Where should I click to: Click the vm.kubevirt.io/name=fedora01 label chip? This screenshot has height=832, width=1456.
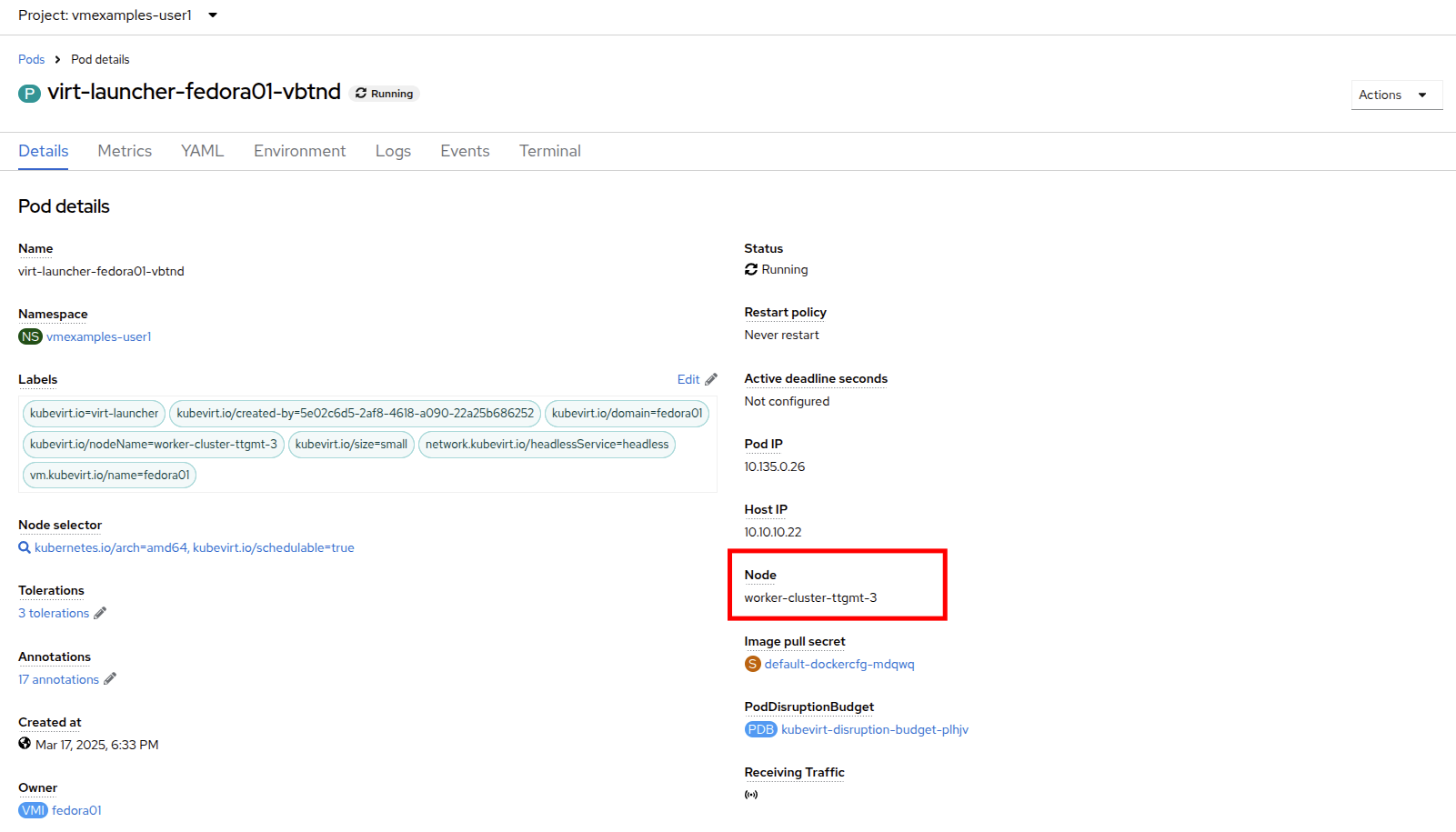(109, 476)
